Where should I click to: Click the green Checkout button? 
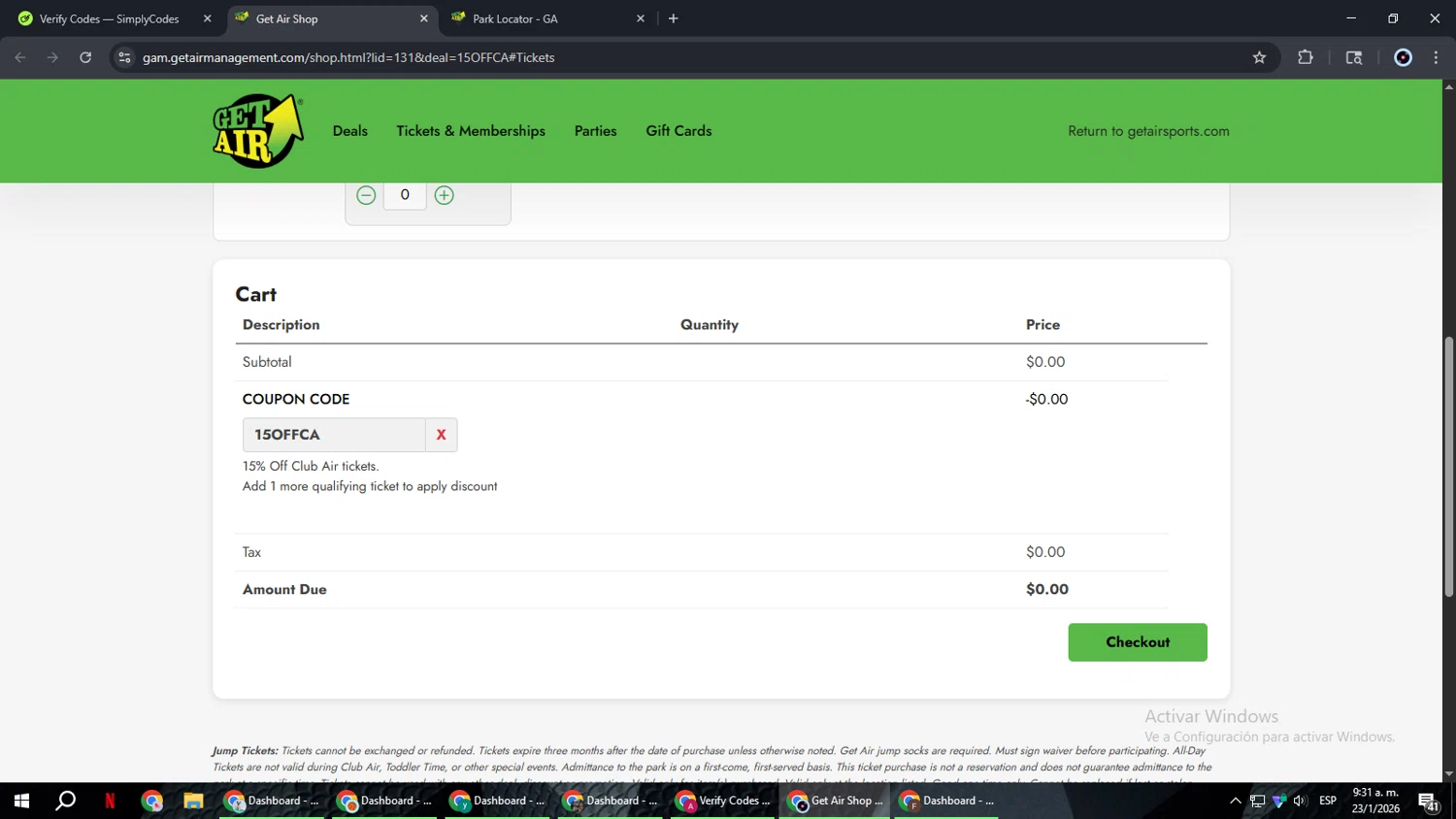point(1138,642)
